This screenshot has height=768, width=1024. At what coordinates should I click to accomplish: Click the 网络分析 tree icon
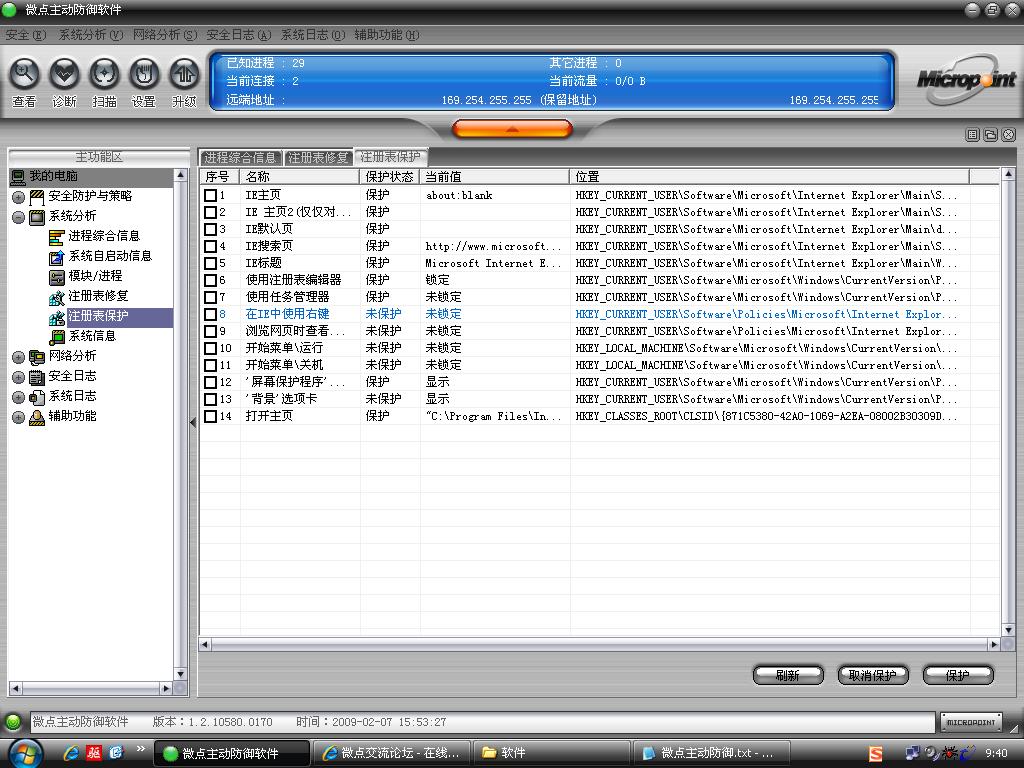point(37,357)
